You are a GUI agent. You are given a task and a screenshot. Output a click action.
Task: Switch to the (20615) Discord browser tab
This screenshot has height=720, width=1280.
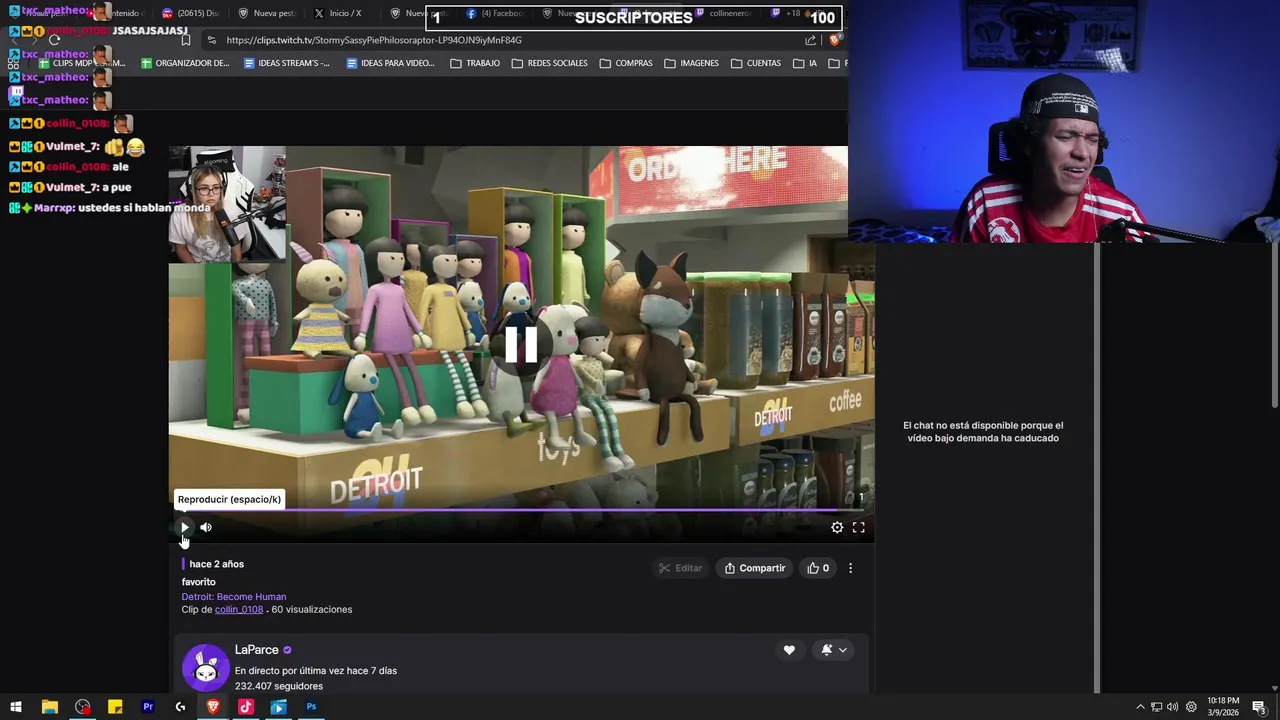pyautogui.click(x=190, y=13)
